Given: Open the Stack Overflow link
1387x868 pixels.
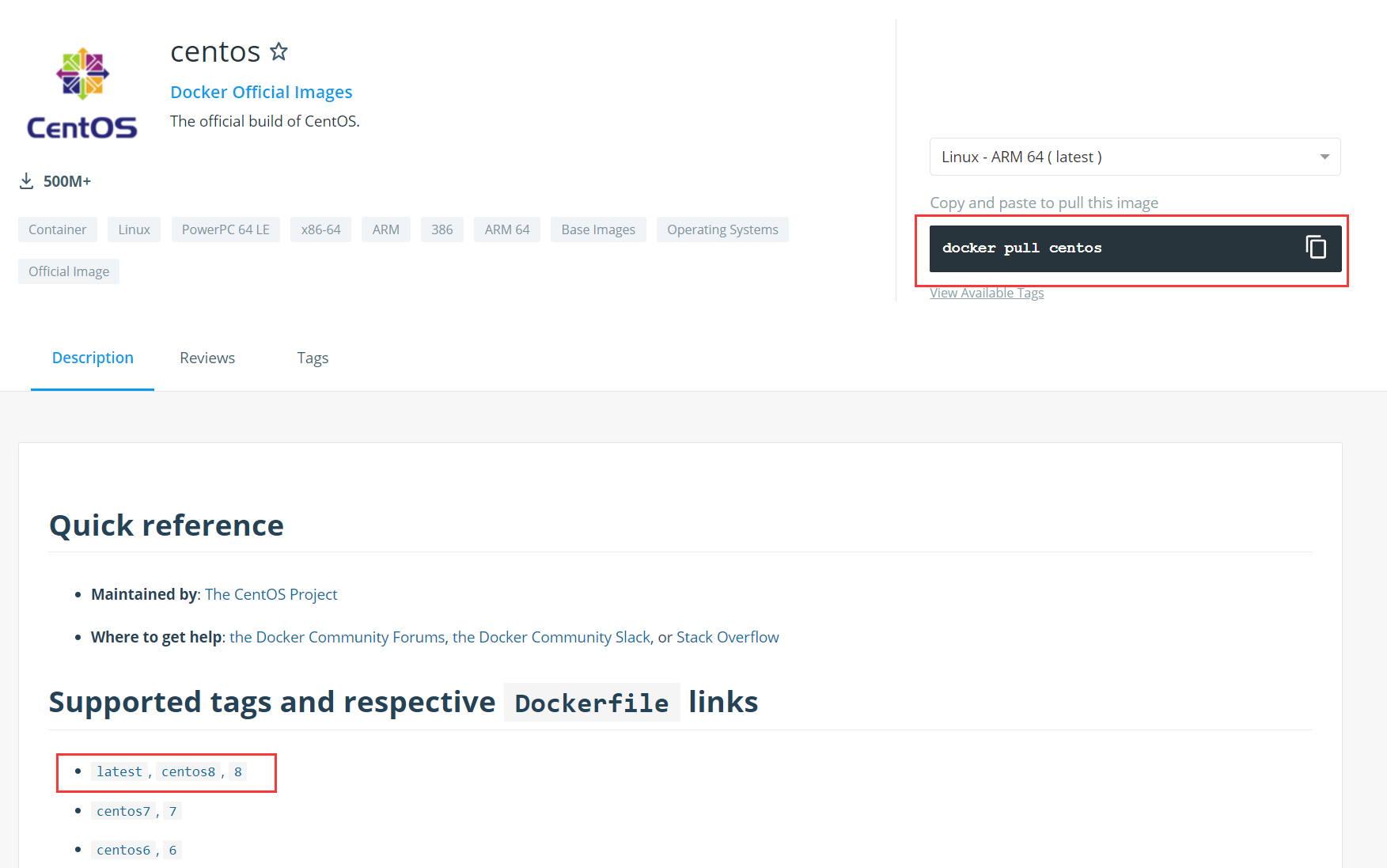Looking at the screenshot, I should [727, 637].
